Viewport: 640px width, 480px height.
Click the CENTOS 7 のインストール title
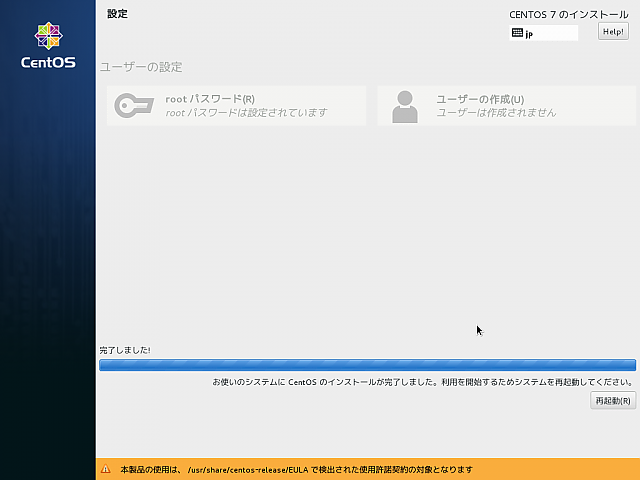569,15
